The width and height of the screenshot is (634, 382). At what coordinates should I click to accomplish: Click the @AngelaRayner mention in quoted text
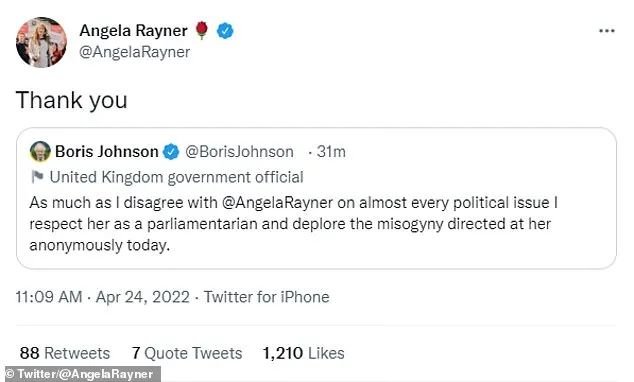[x=277, y=203]
